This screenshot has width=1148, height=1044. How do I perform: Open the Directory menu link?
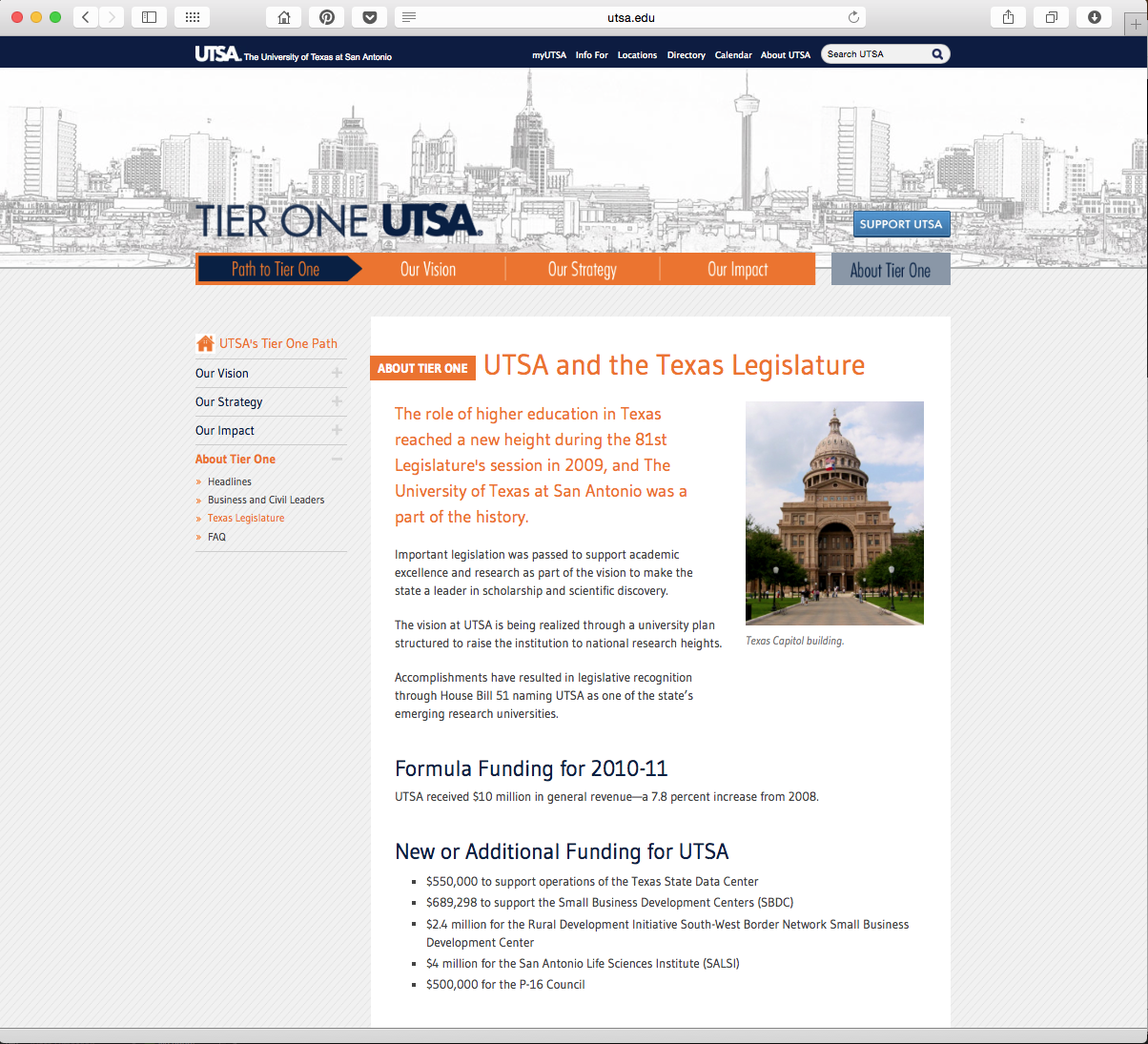687,55
